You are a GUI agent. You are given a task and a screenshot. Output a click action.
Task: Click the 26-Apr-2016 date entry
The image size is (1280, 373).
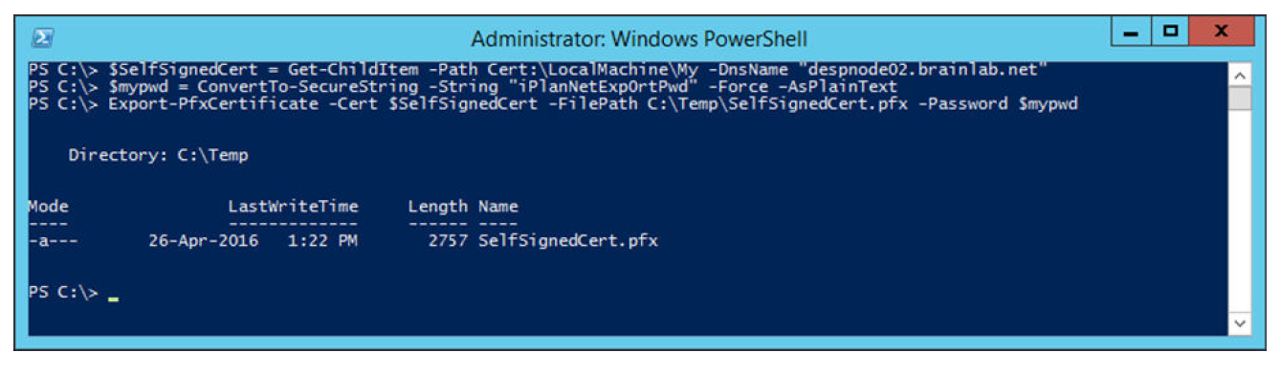203,241
